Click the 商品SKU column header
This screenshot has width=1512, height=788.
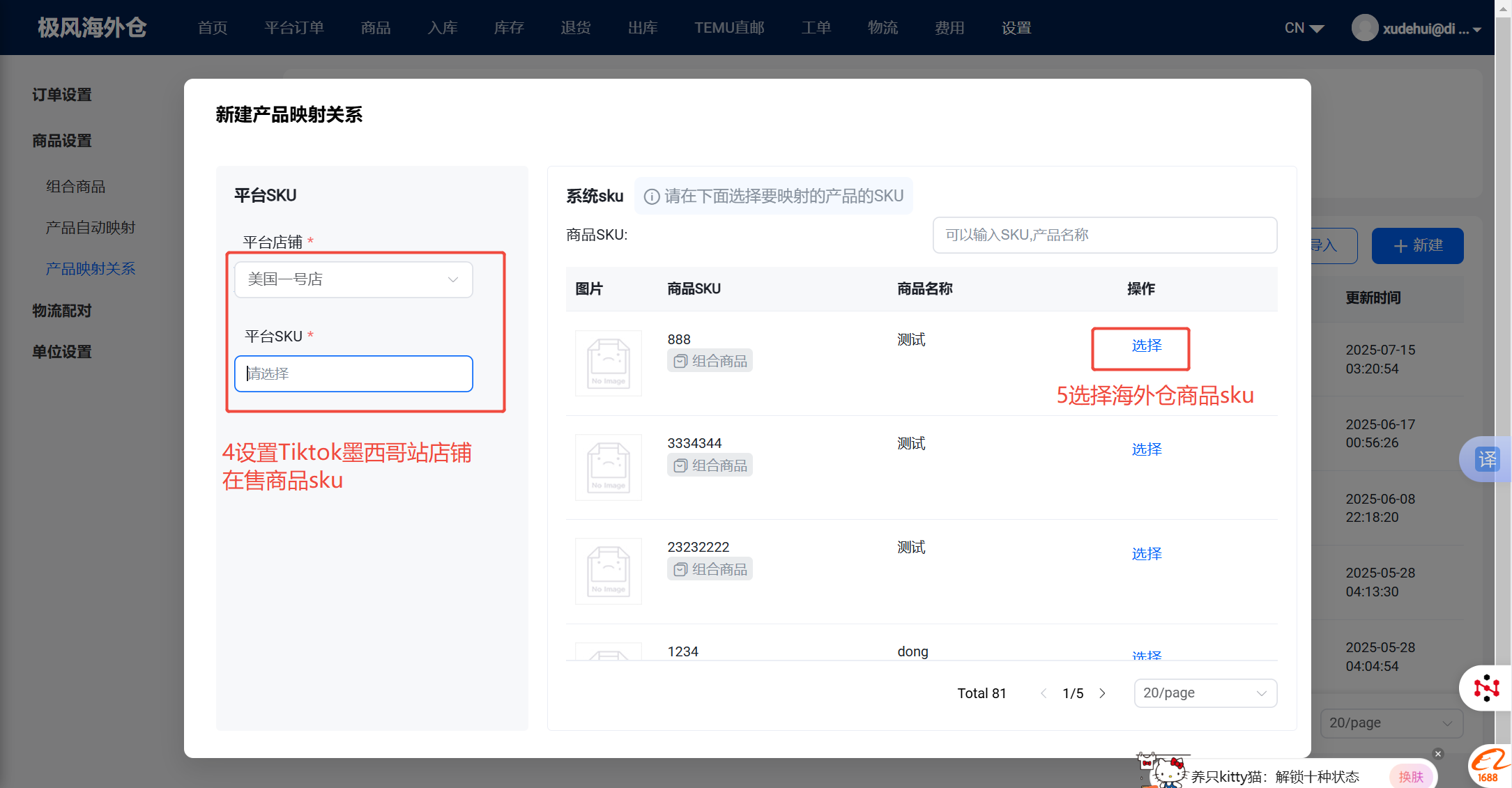tap(694, 288)
